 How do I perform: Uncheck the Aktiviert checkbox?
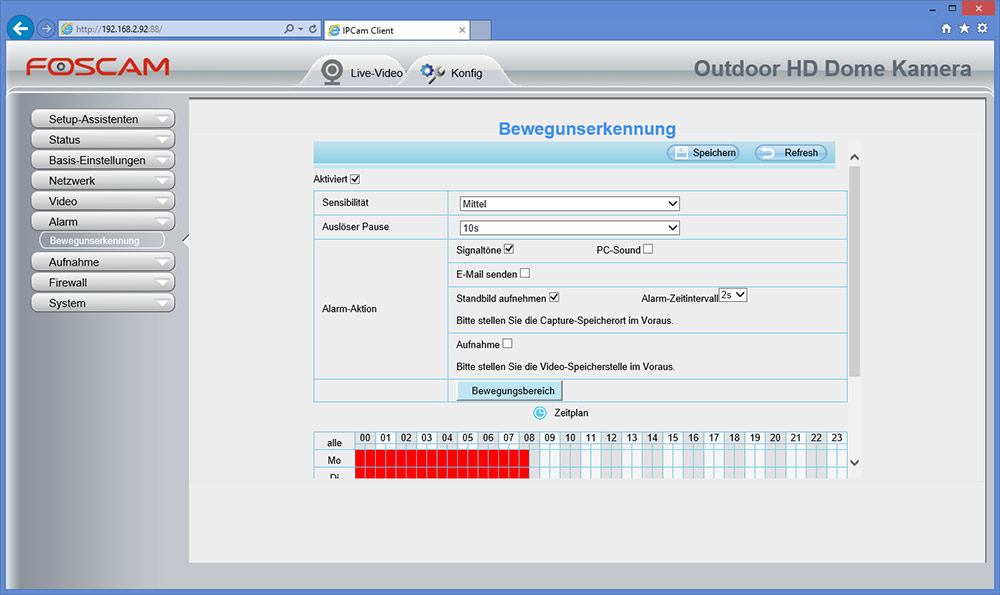click(355, 179)
